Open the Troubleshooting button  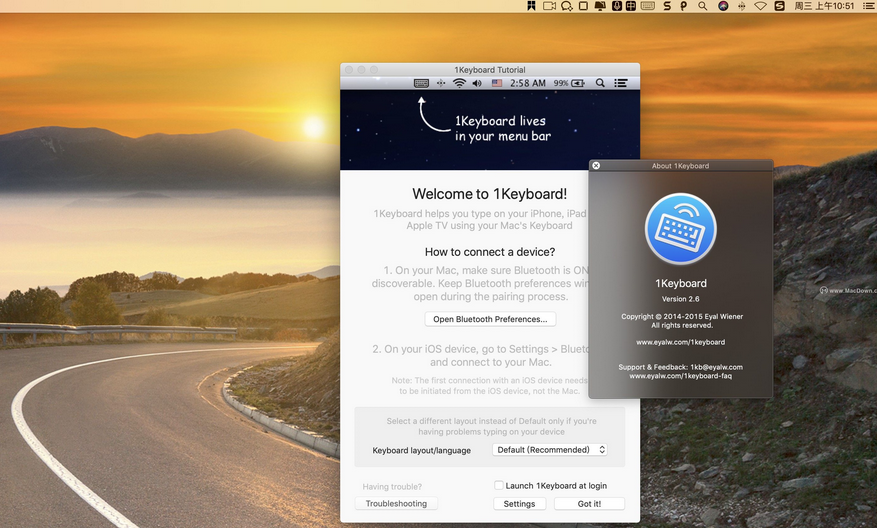(x=396, y=503)
